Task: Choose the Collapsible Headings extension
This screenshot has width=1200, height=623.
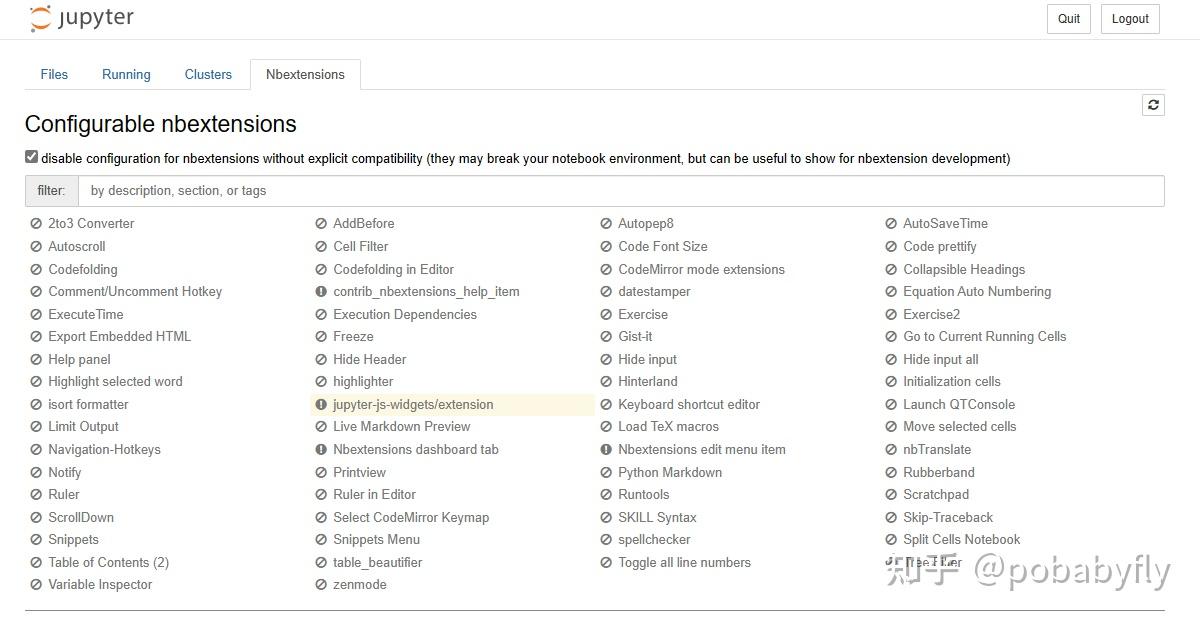Action: tap(964, 269)
